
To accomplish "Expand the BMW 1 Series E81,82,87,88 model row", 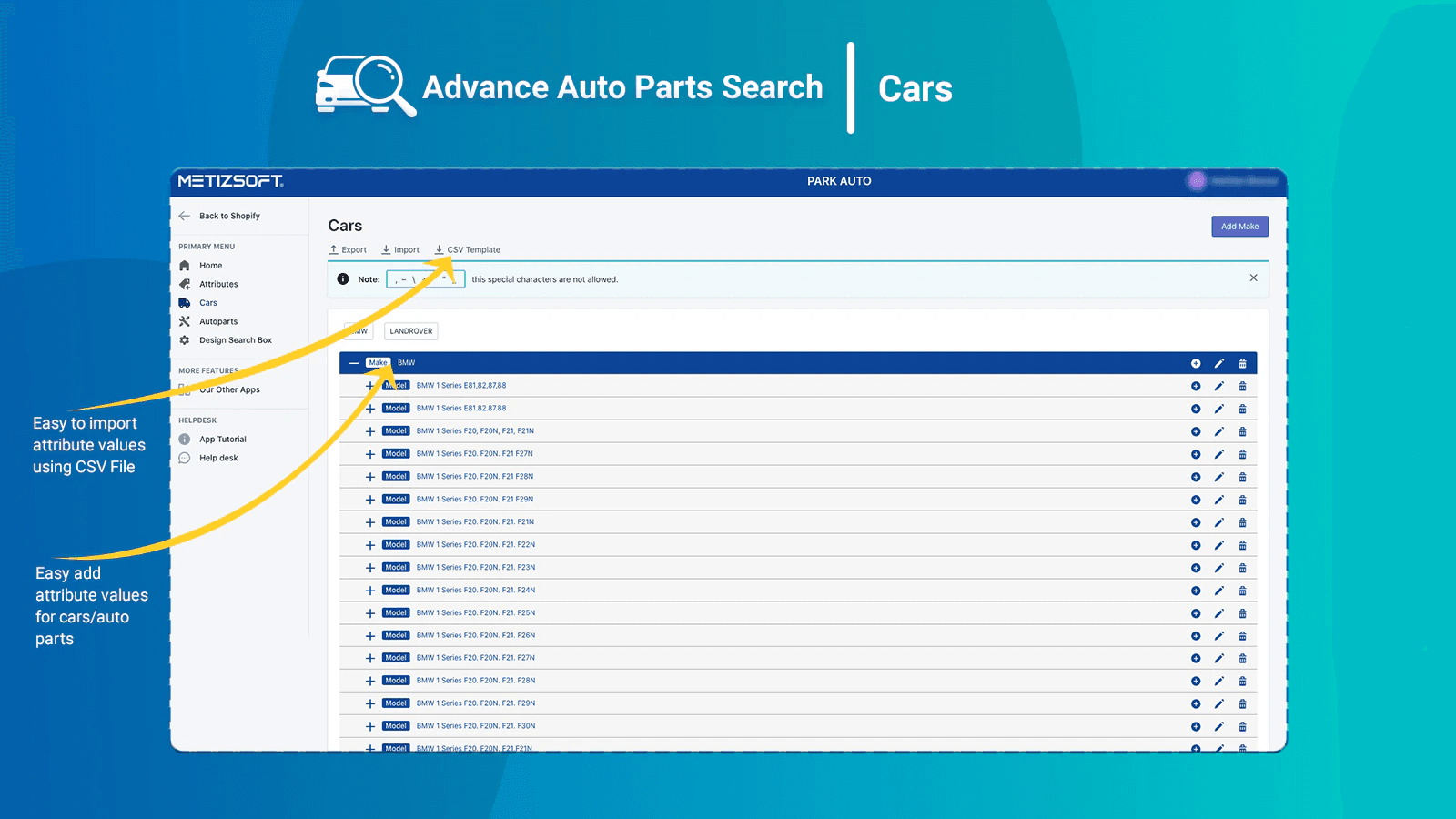I will (369, 385).
